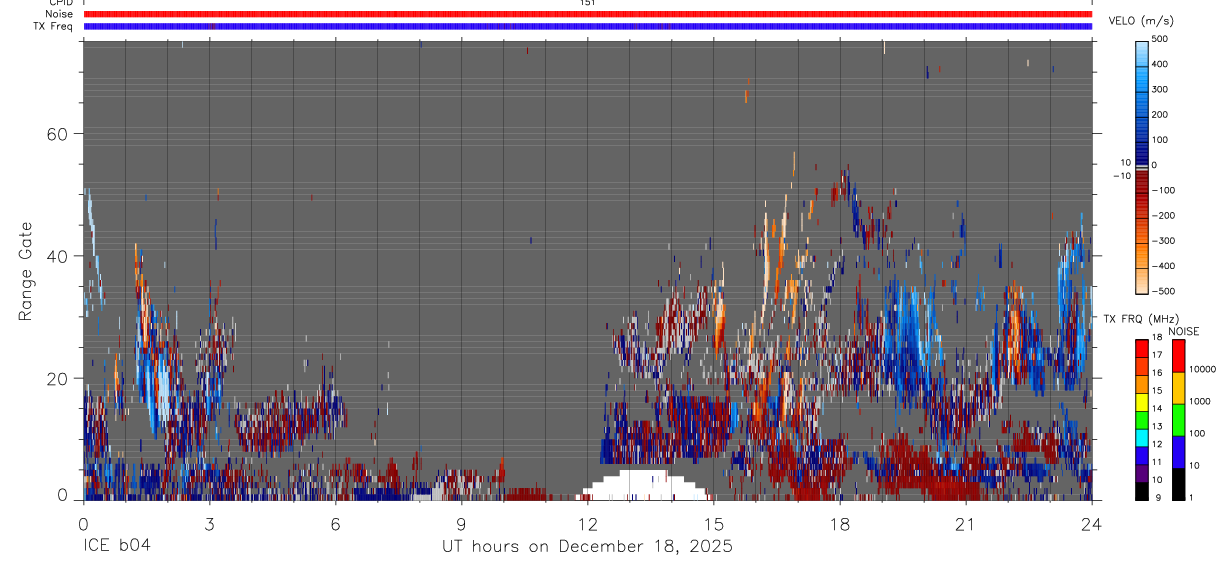Select the yellow segment of the TX FRQ color bar
1228x567 pixels.
coord(1142,401)
